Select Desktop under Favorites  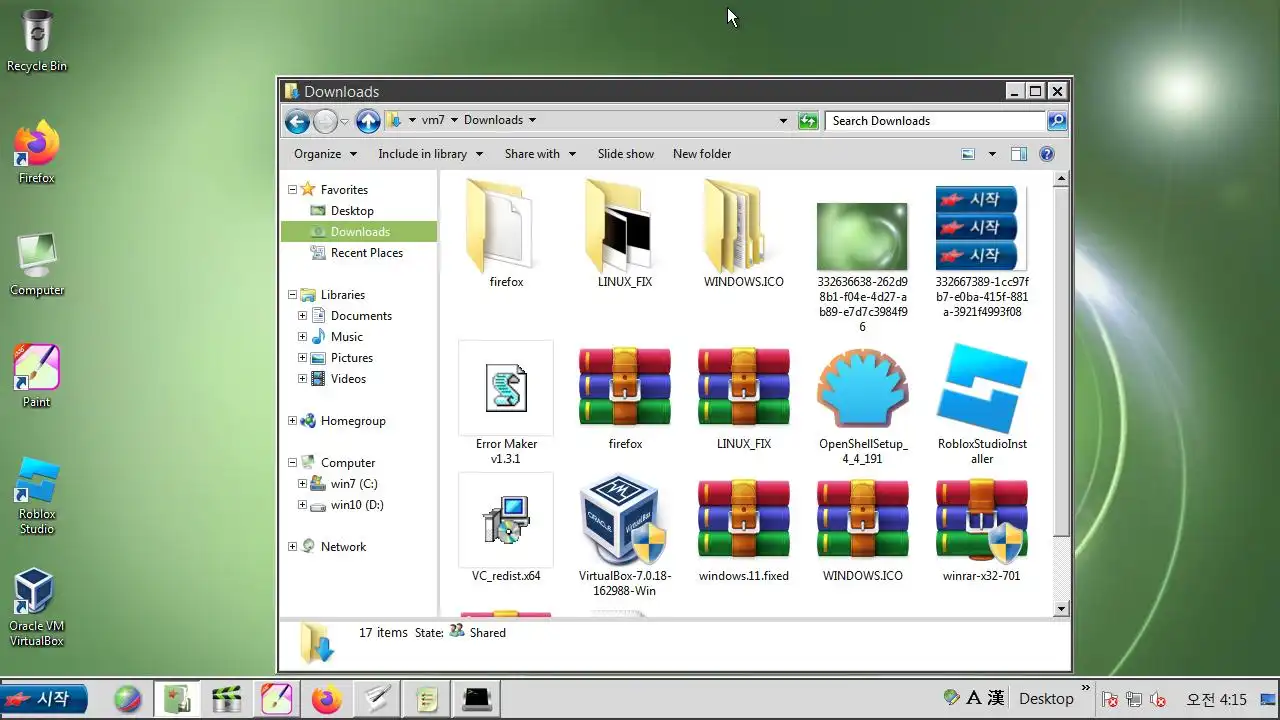click(352, 210)
